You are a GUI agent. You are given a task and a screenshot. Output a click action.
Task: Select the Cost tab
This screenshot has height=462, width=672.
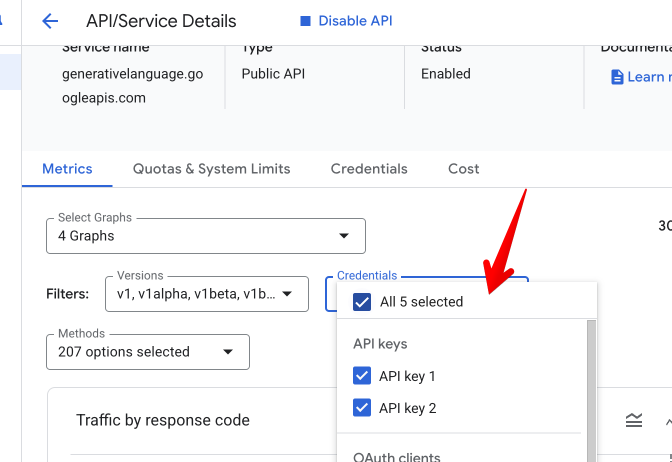point(463,169)
